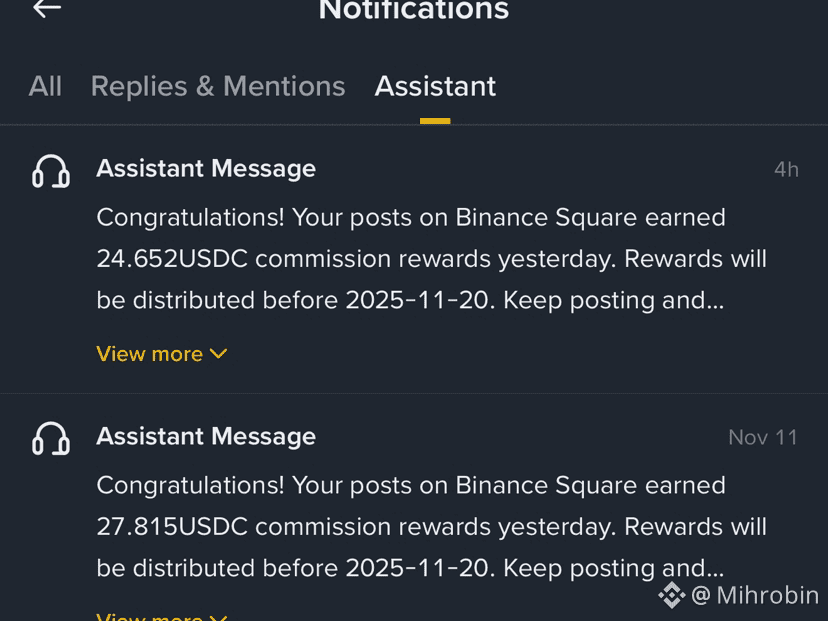The image size is (828, 621).
Task: Go back using the left arrow
Action: tap(47, 9)
